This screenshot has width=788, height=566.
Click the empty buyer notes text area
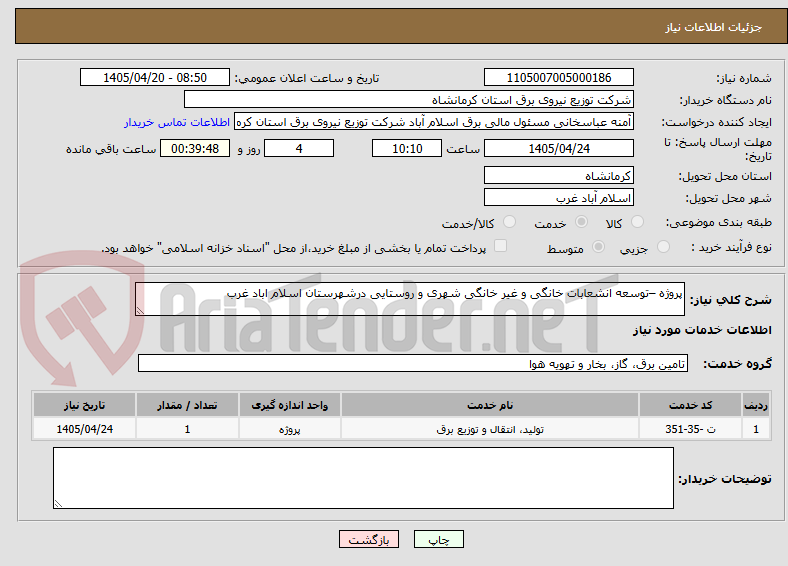coord(363,478)
